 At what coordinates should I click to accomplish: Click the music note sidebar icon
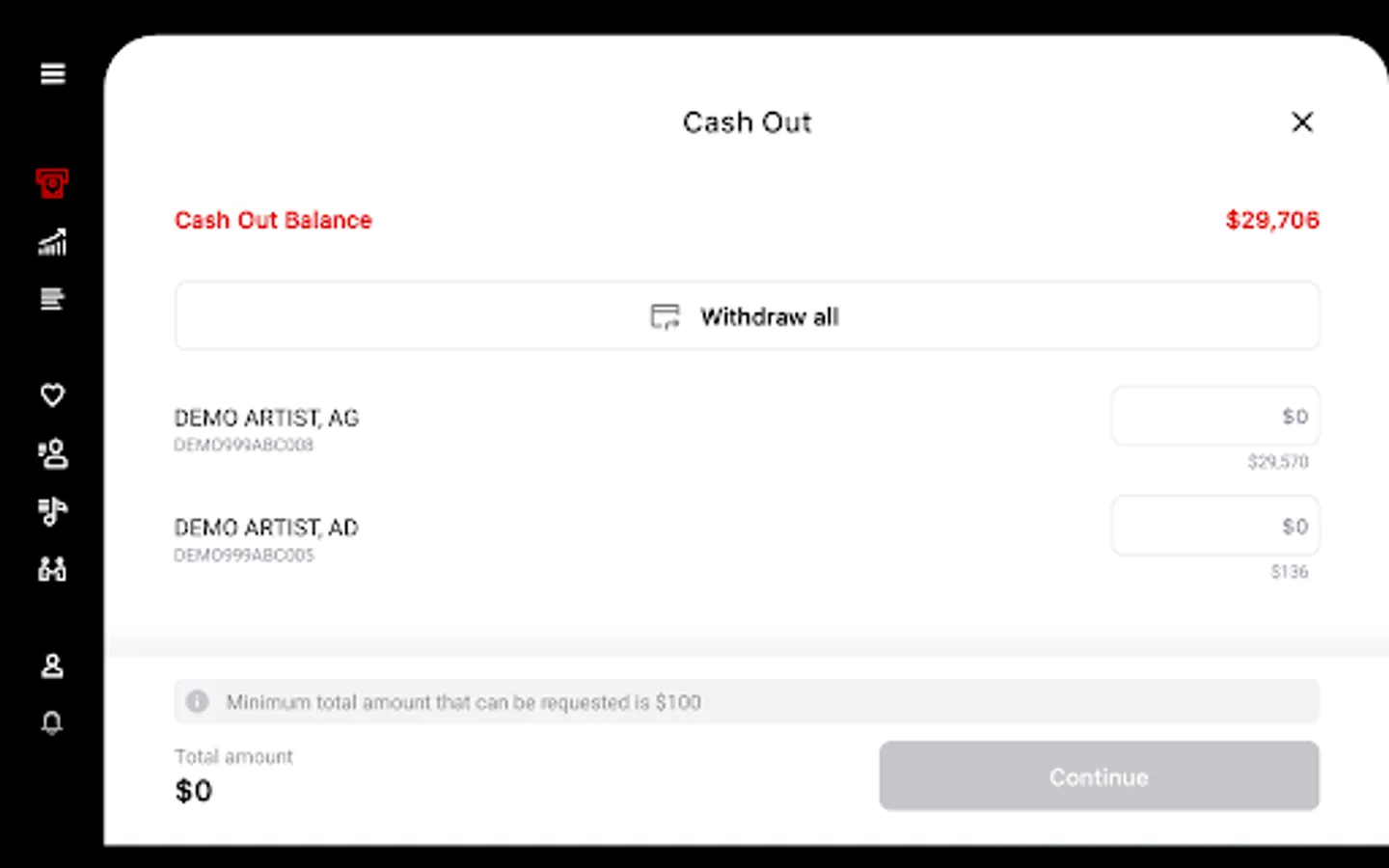click(x=52, y=511)
